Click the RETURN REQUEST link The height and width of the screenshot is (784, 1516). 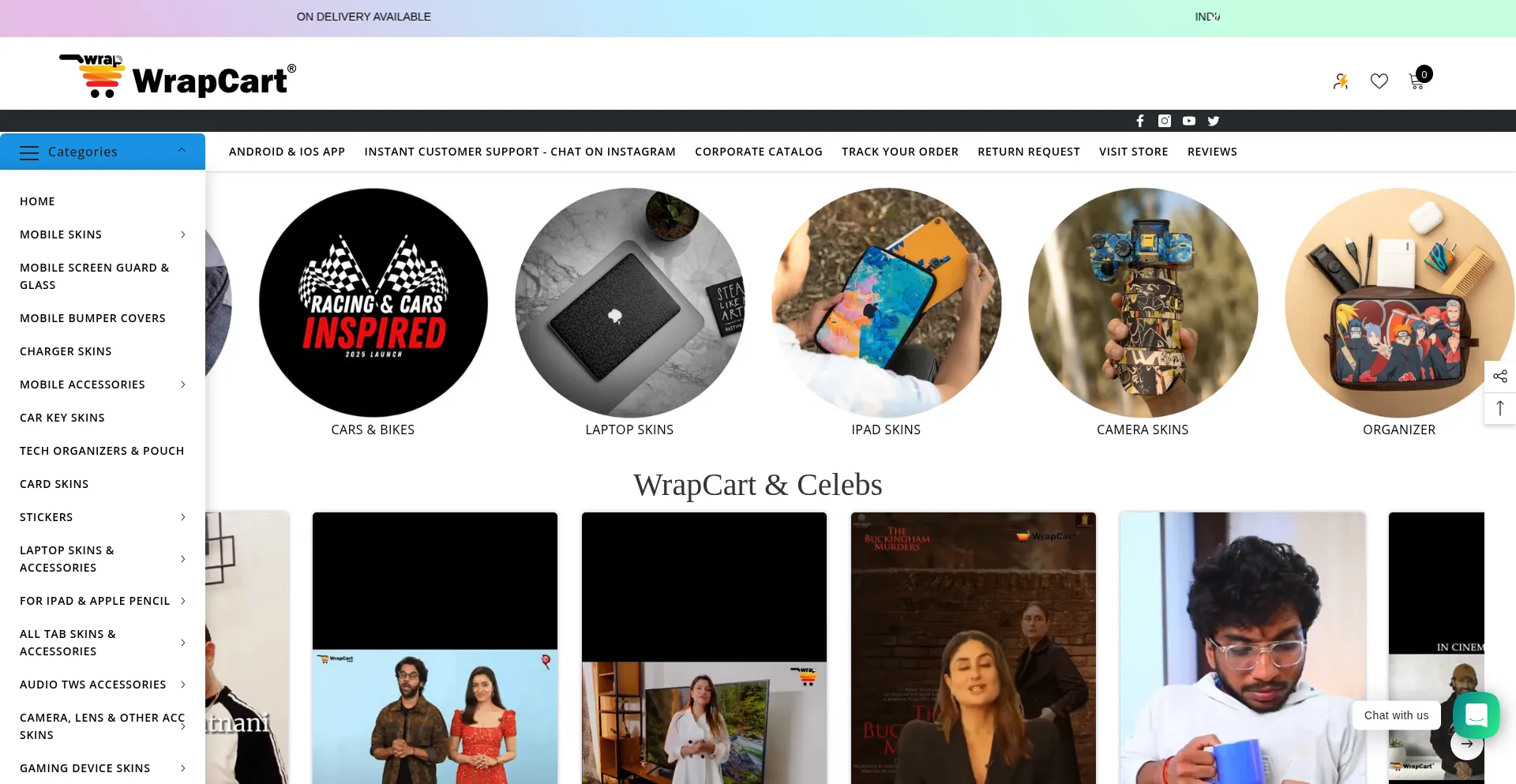point(1028,151)
